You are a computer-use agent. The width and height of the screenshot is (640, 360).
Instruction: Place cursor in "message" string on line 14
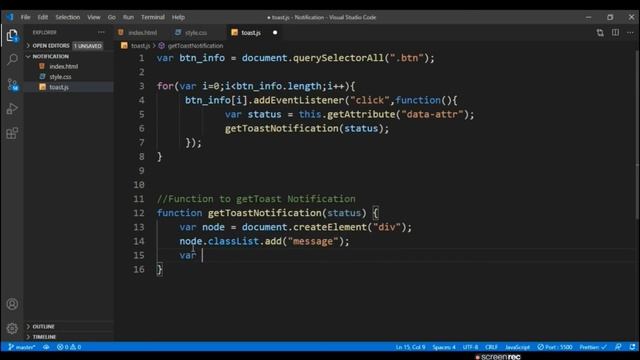313,241
